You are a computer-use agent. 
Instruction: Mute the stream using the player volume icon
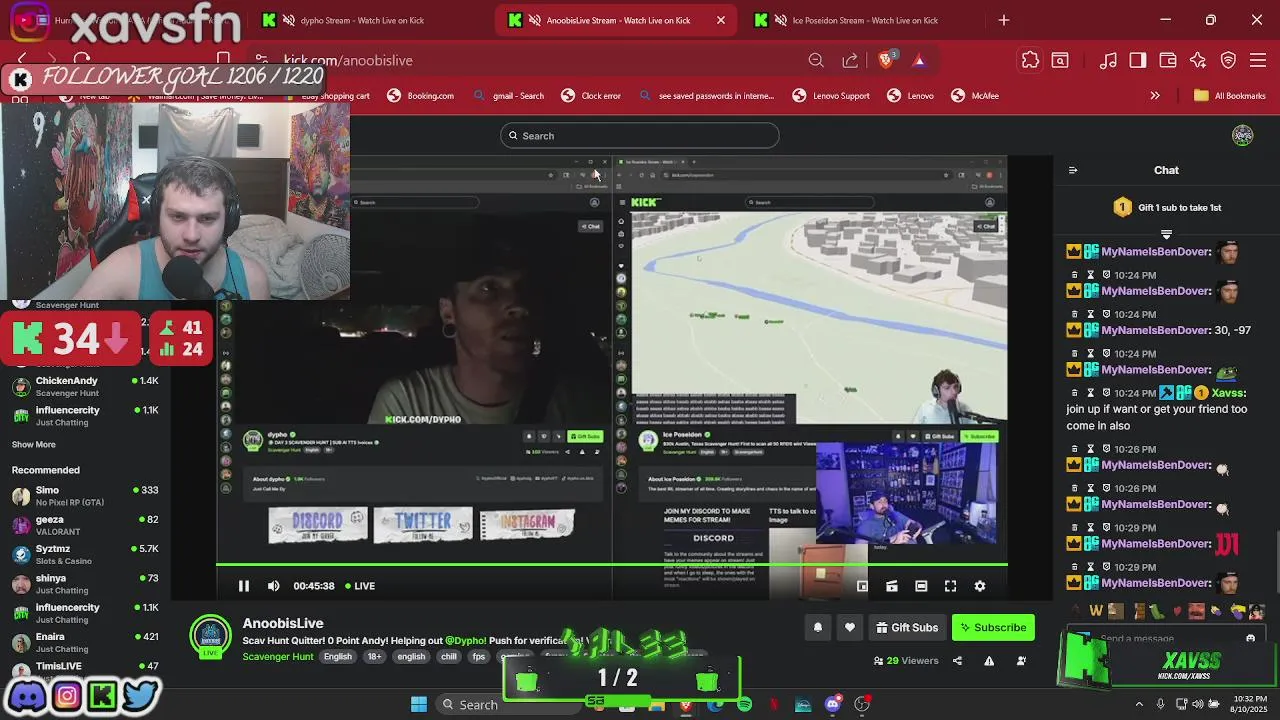point(273,586)
